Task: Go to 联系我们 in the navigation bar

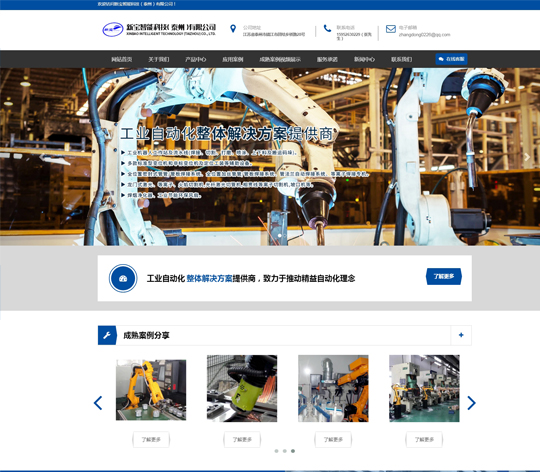Action: (402, 59)
